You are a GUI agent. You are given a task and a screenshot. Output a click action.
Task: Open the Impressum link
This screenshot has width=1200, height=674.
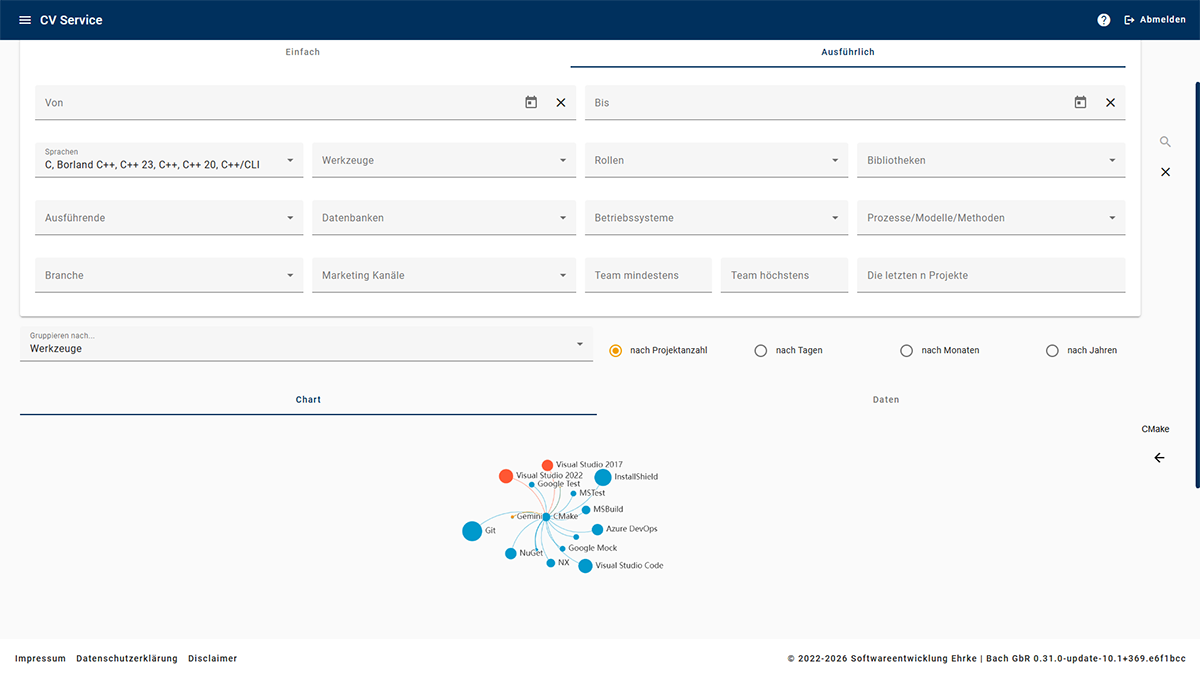[40, 658]
